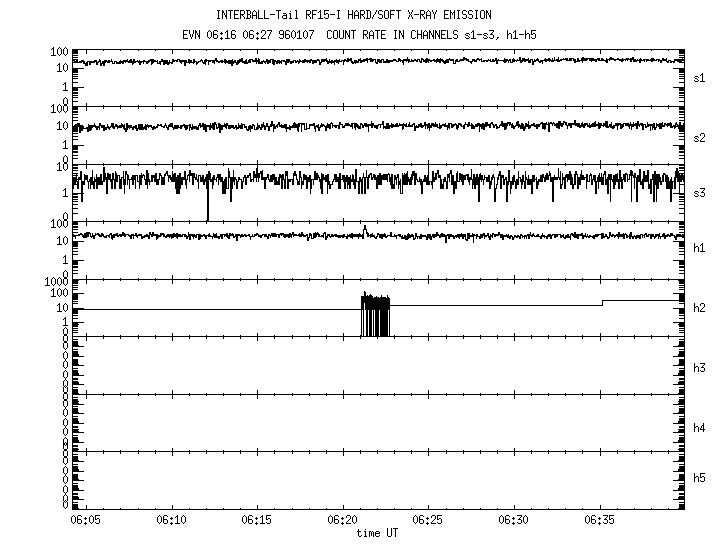Click the h2 channel label

[x=700, y=308]
